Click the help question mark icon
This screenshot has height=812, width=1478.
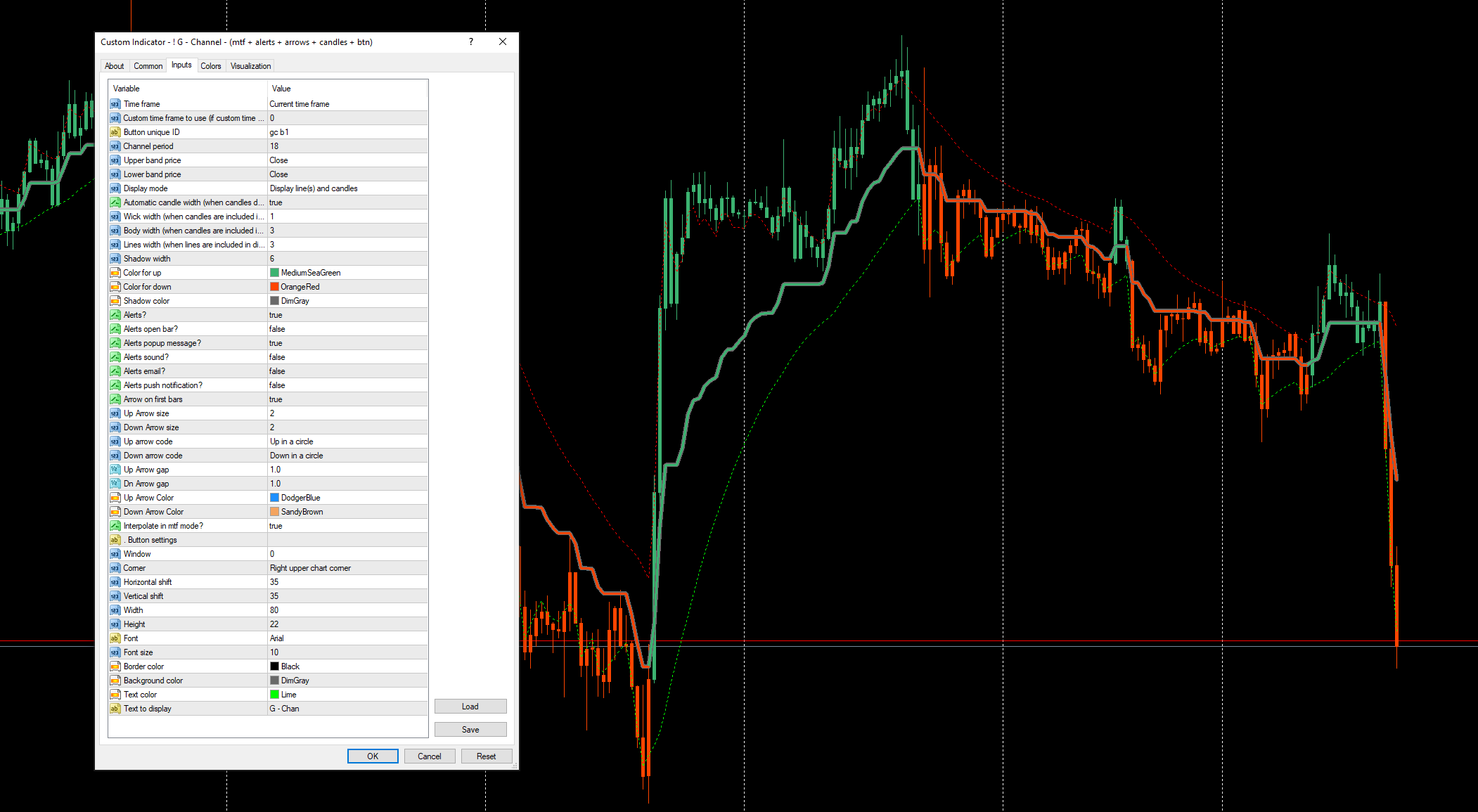[x=471, y=42]
